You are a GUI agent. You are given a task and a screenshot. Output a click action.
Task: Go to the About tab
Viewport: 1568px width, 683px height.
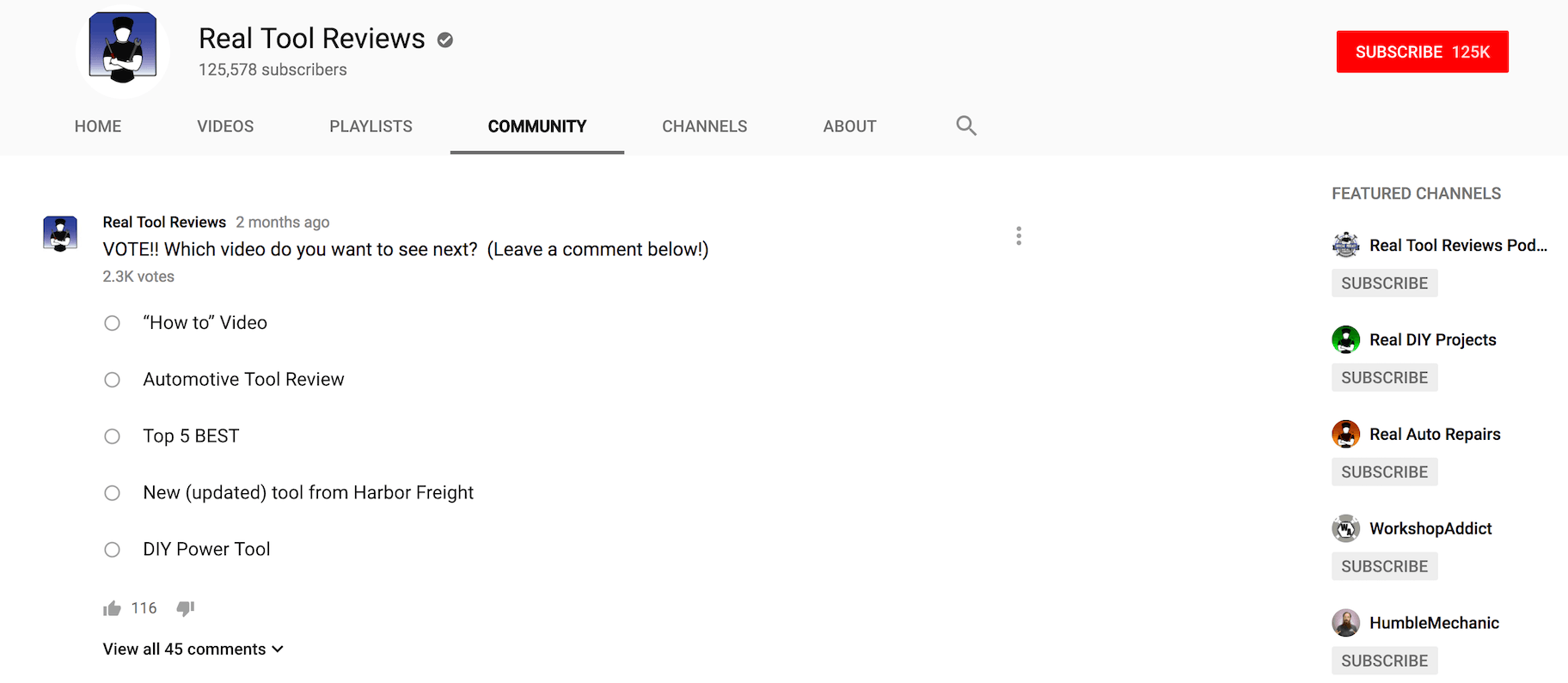click(849, 126)
